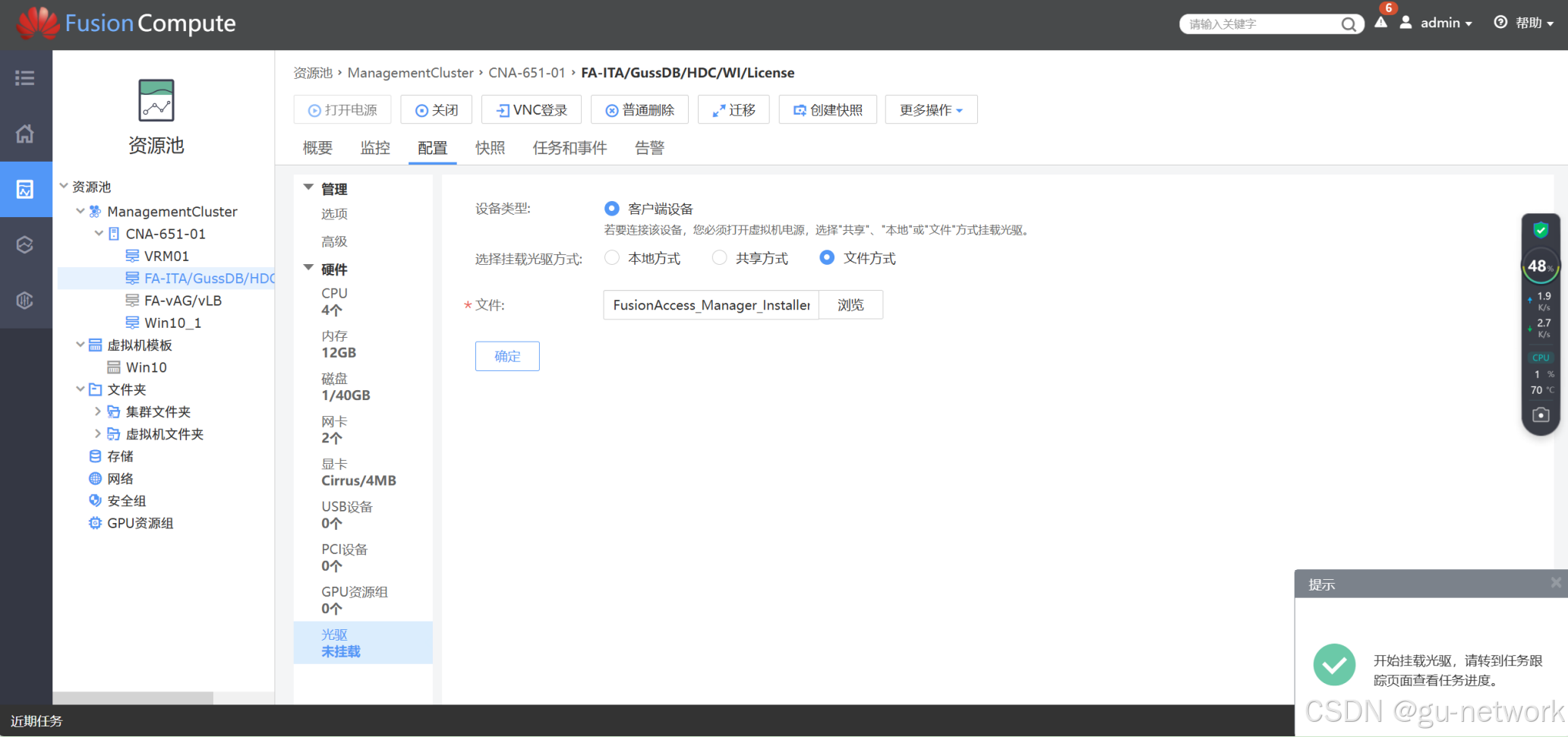Select 文件方式 mount mode radio
The height and width of the screenshot is (737, 1568).
click(x=827, y=258)
